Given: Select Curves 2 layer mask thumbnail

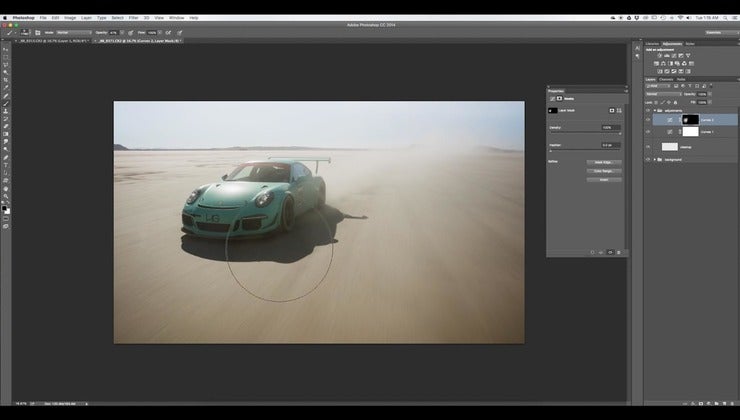Looking at the screenshot, I should click(690, 120).
